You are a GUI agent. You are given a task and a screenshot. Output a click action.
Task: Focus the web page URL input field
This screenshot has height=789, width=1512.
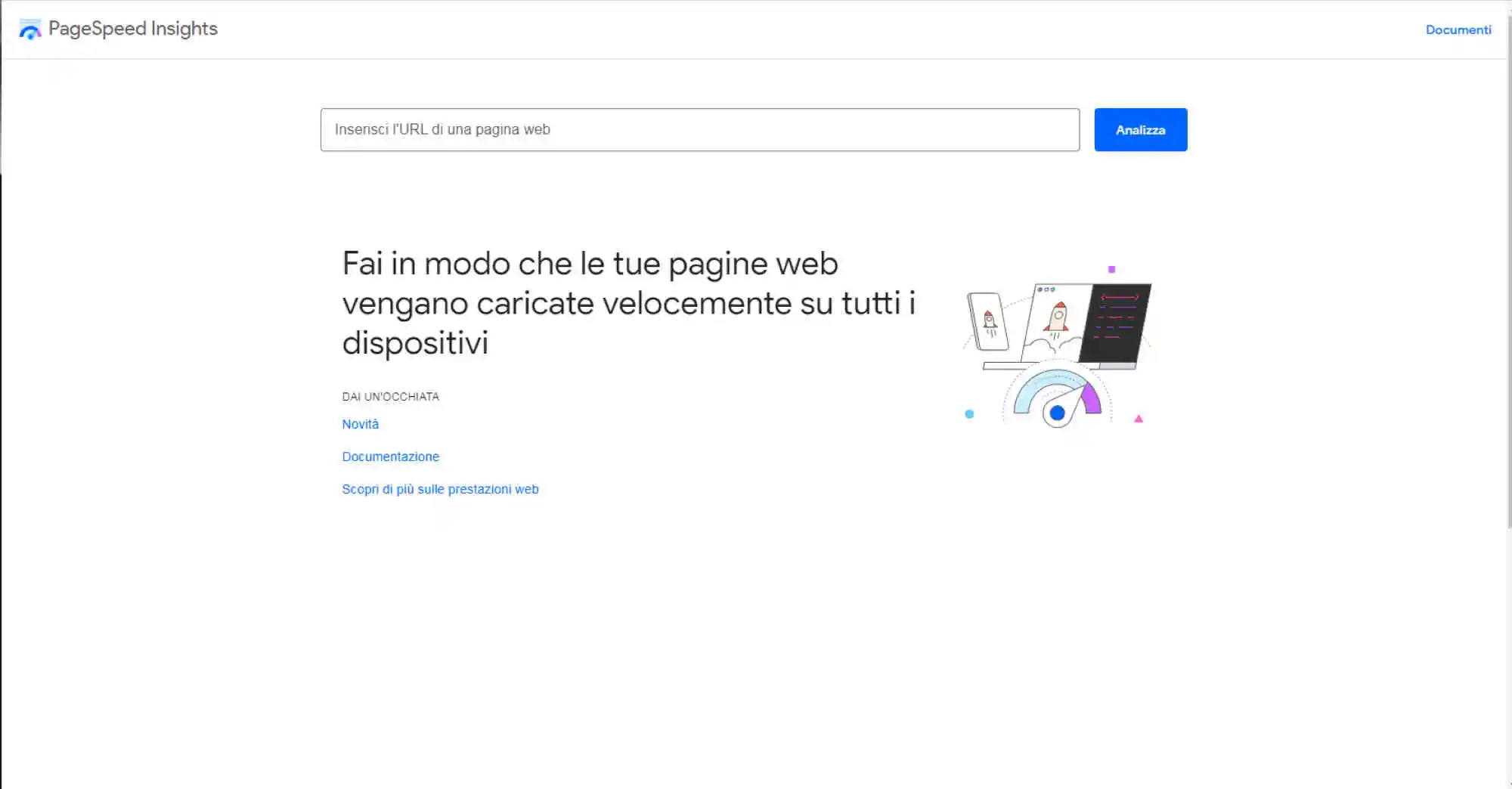coord(700,129)
